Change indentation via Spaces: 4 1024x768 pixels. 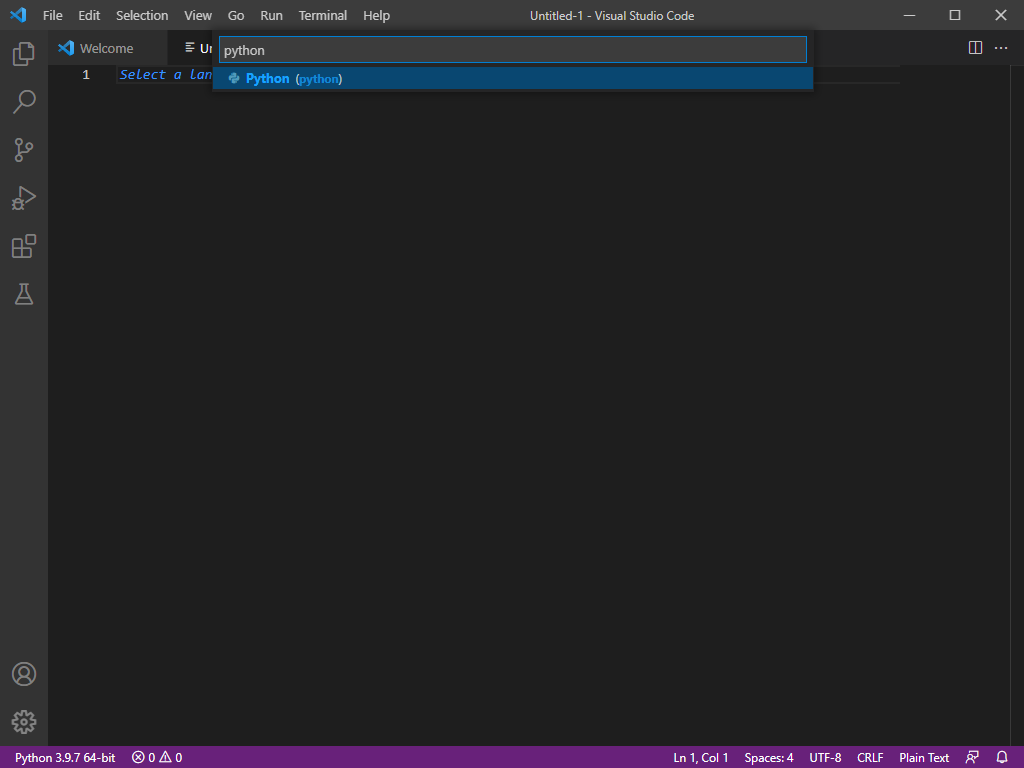[769, 758]
